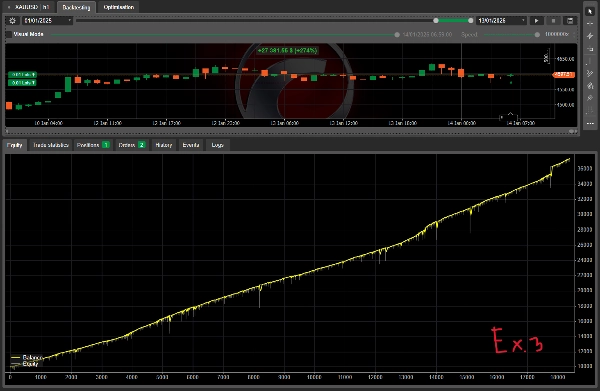
Task: Open backtesting settings gear icon
Action: 12,21
